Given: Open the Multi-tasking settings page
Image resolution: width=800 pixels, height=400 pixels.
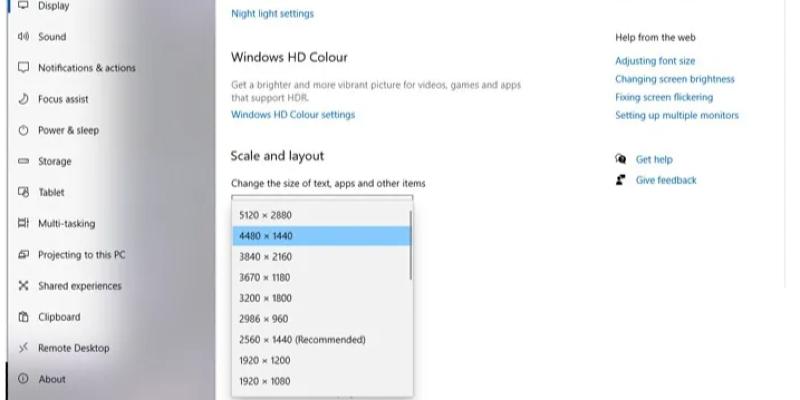Looking at the screenshot, I should click(66, 223).
